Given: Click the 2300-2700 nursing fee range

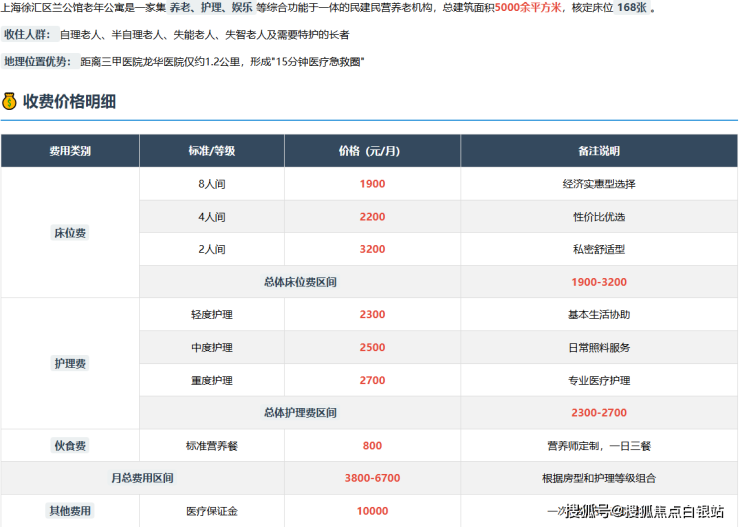Looking at the screenshot, I should (599, 412).
